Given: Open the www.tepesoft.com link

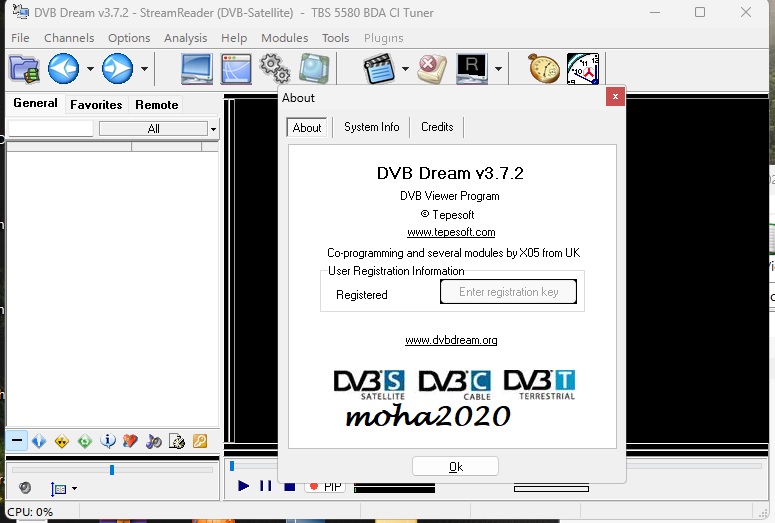Looking at the screenshot, I should point(451,232).
